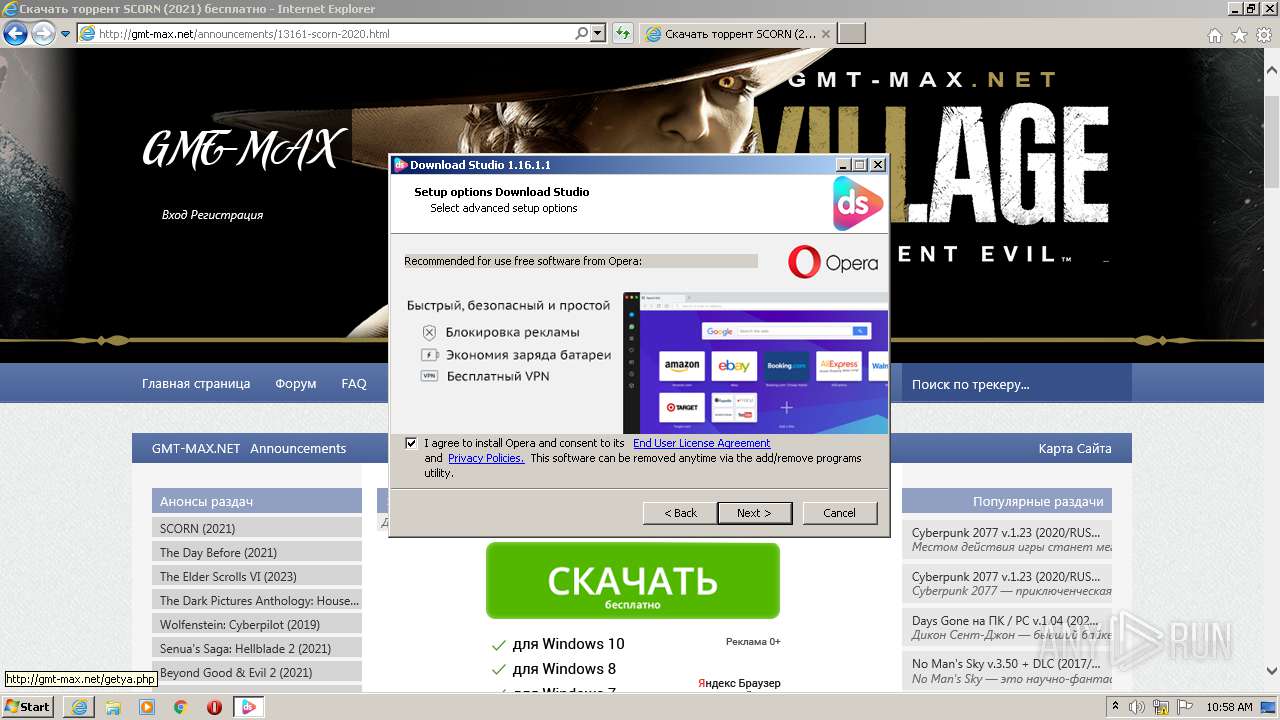Click the green СКАЧАТЬ download button
The image size is (1280, 720).
coord(632,581)
